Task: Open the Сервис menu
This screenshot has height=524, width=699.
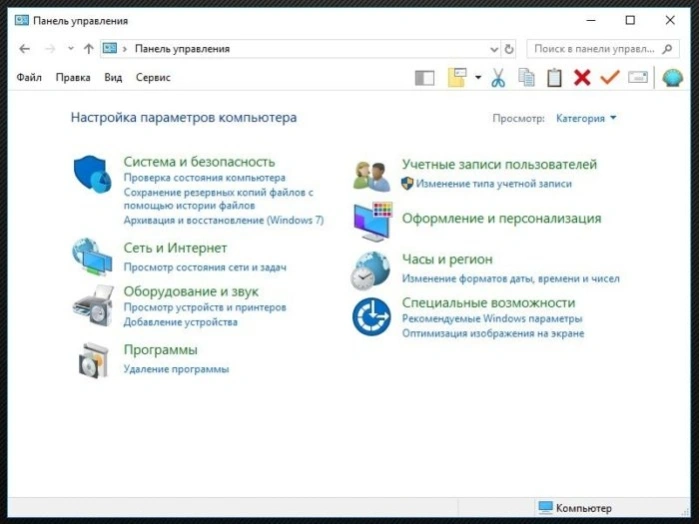Action: pos(153,78)
